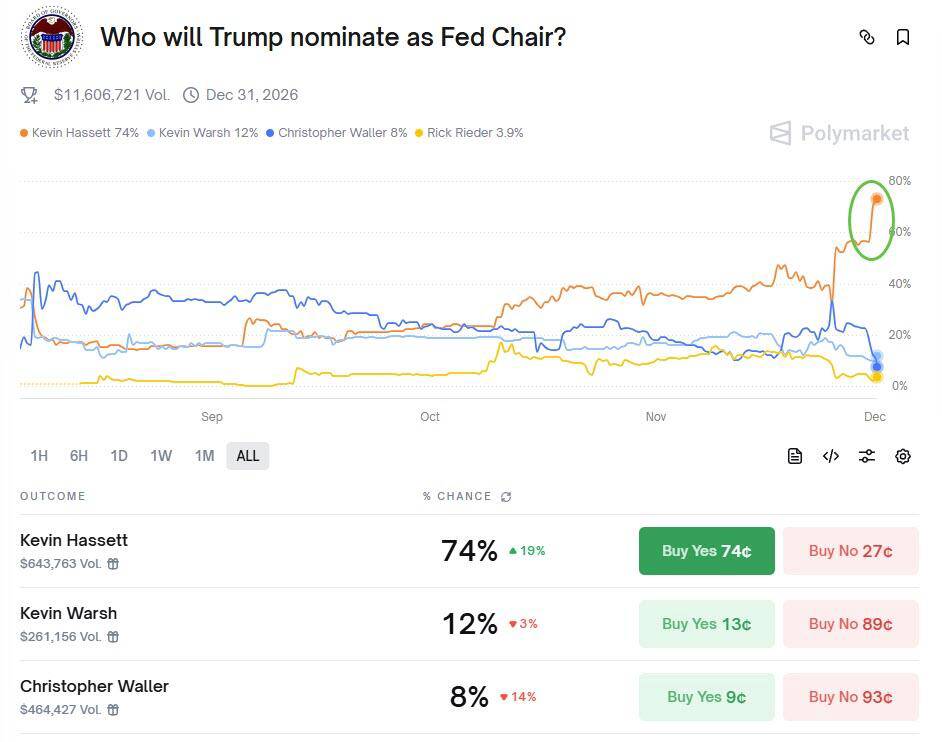Click the Fed Chair market seal logo
942x742 pixels.
(50, 37)
